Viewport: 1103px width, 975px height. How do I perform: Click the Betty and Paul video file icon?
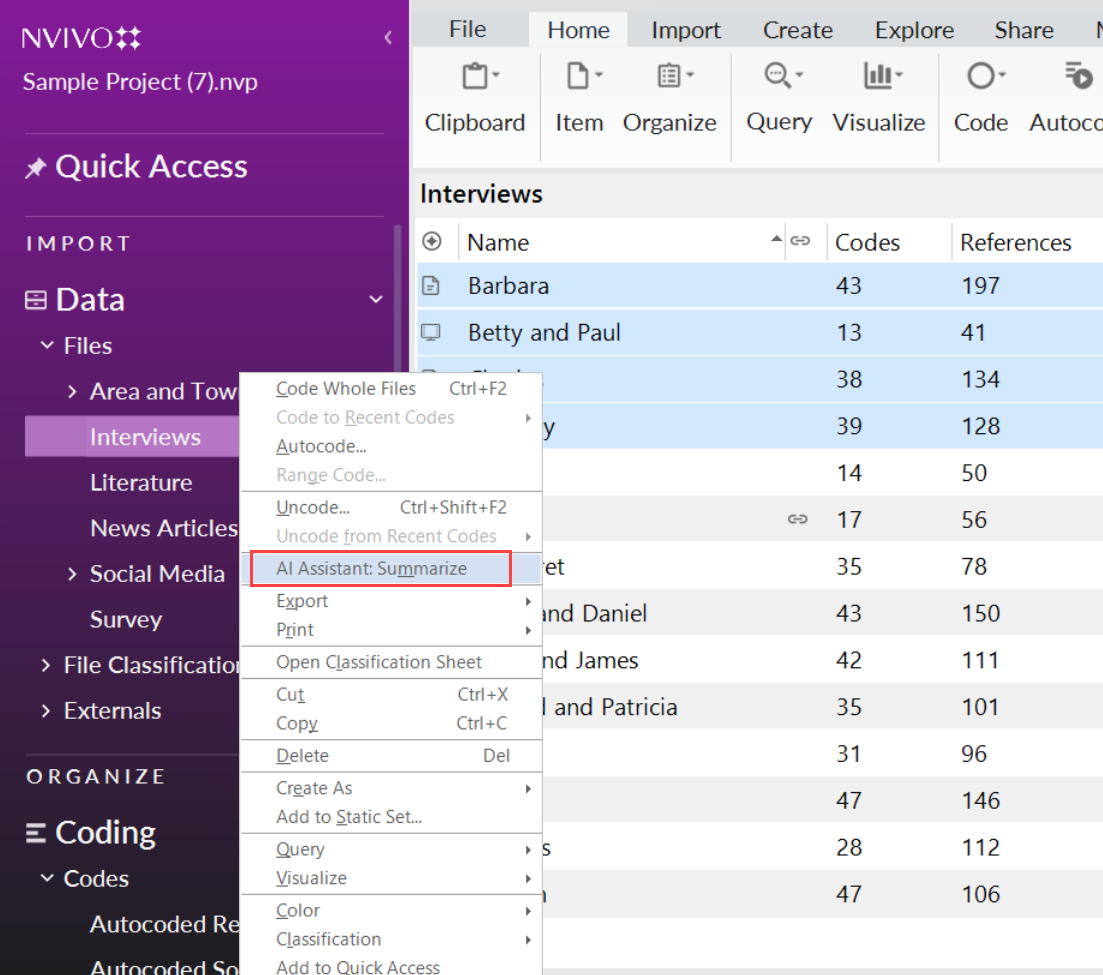click(x=431, y=333)
